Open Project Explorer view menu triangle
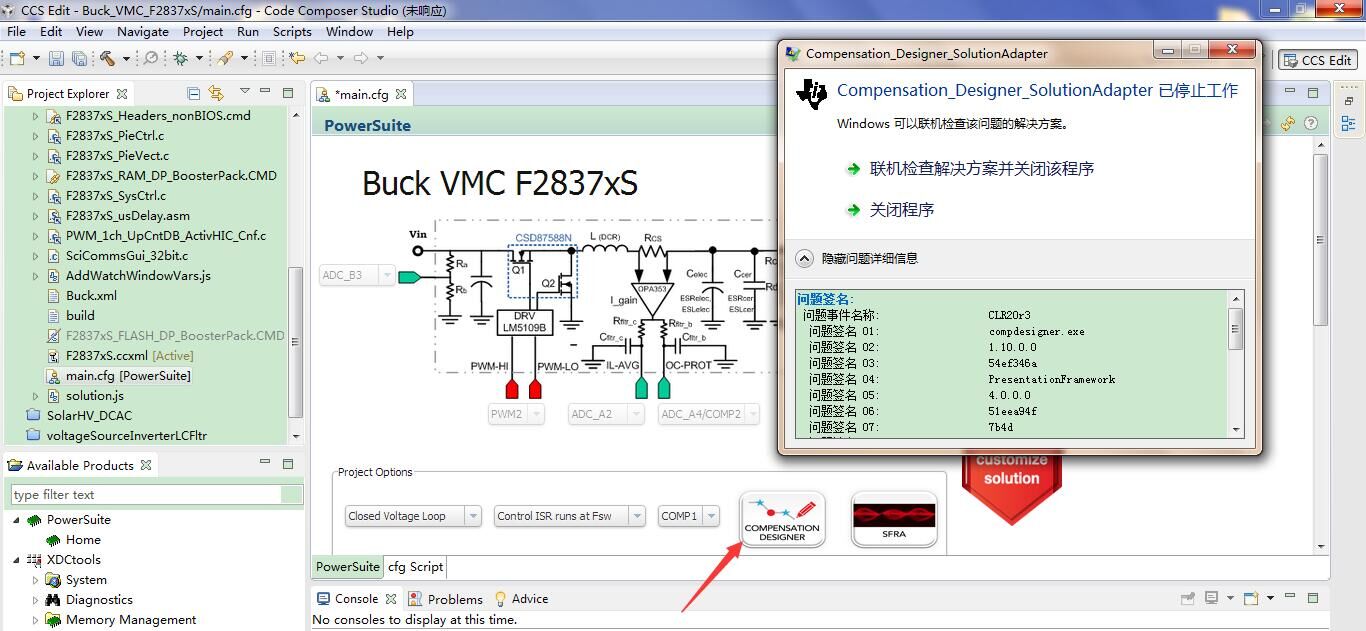Viewport: 1366px width, 631px height. click(x=244, y=92)
